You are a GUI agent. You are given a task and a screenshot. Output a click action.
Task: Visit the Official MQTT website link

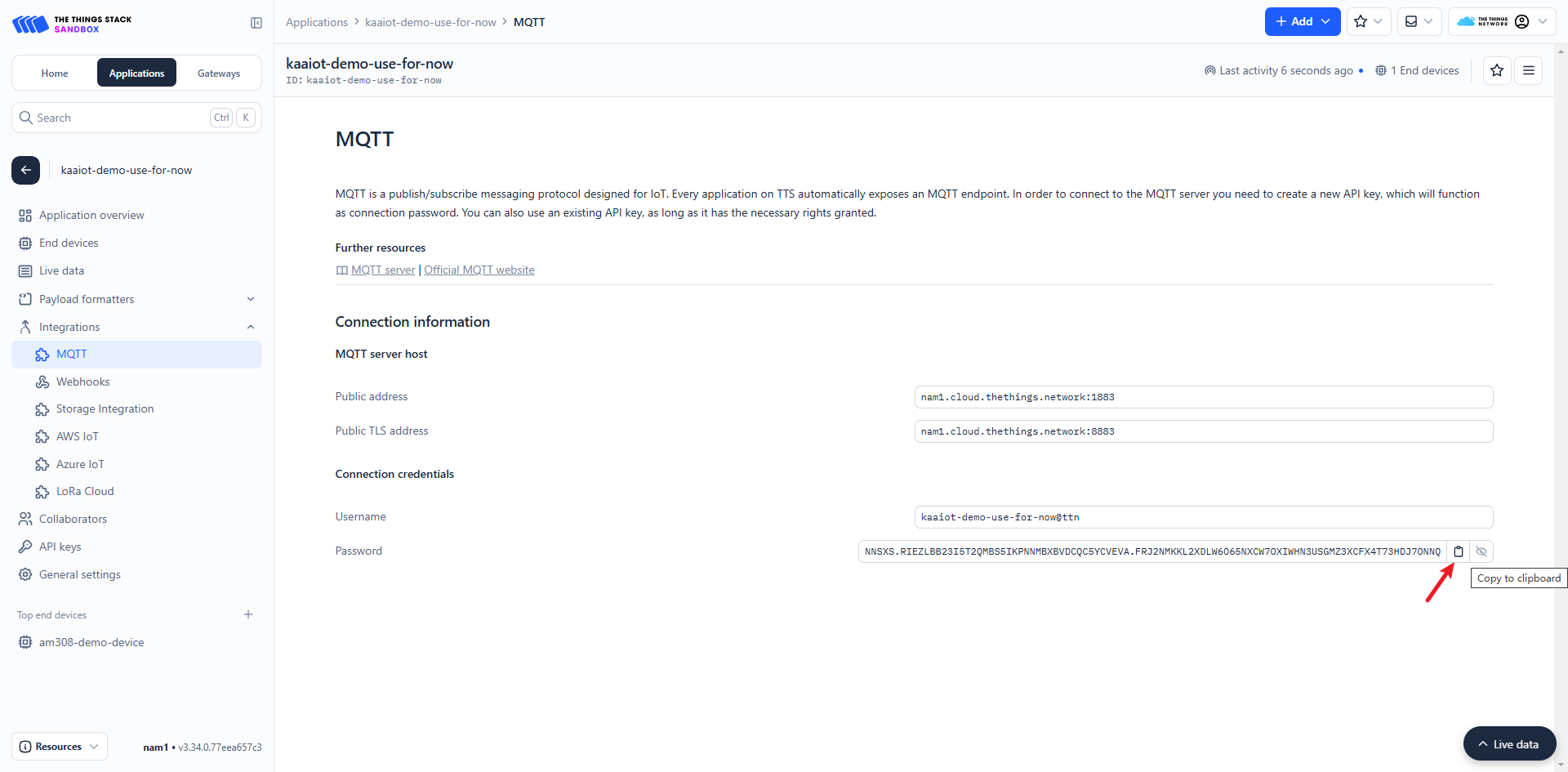tap(479, 270)
